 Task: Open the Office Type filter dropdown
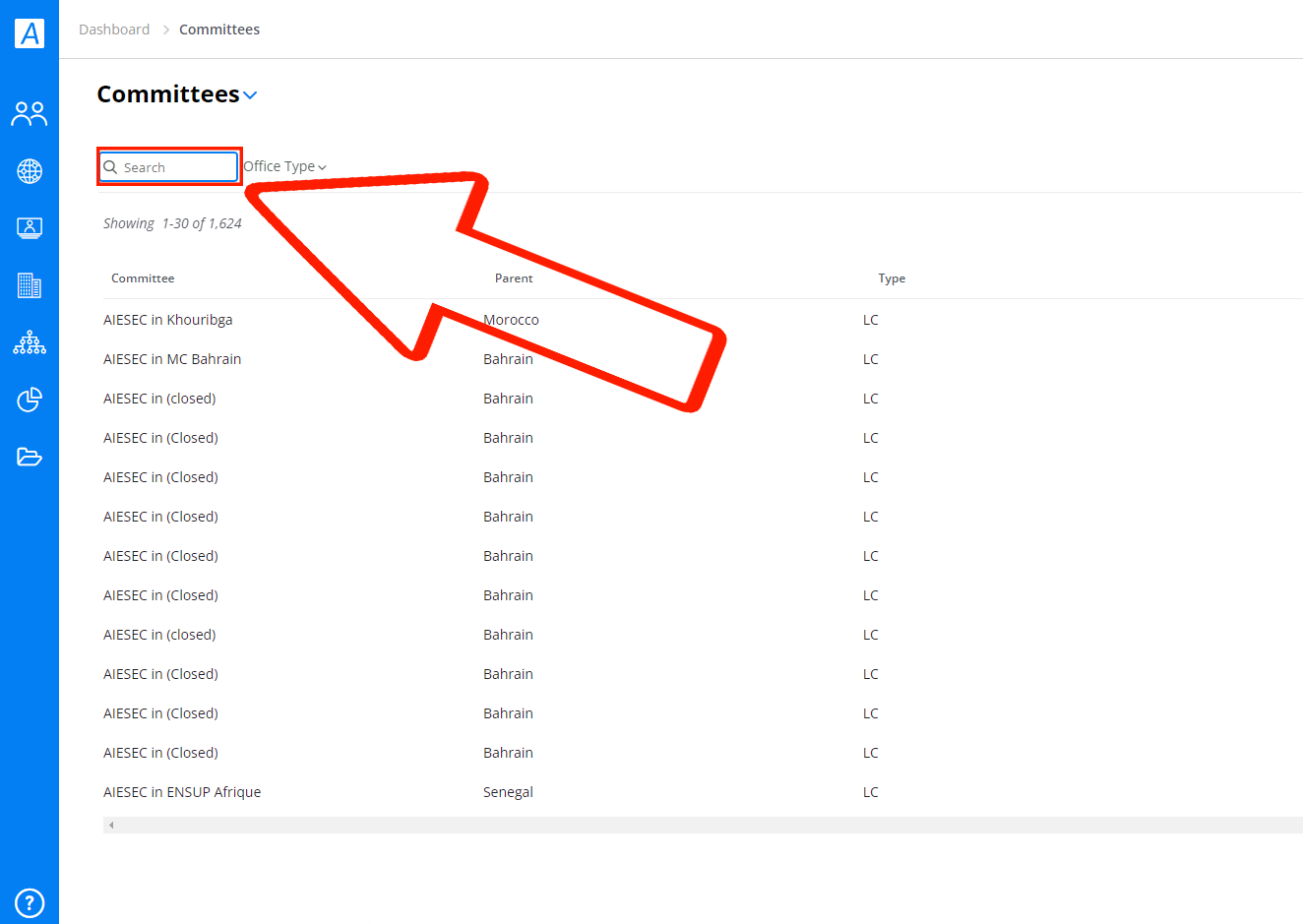tap(284, 166)
